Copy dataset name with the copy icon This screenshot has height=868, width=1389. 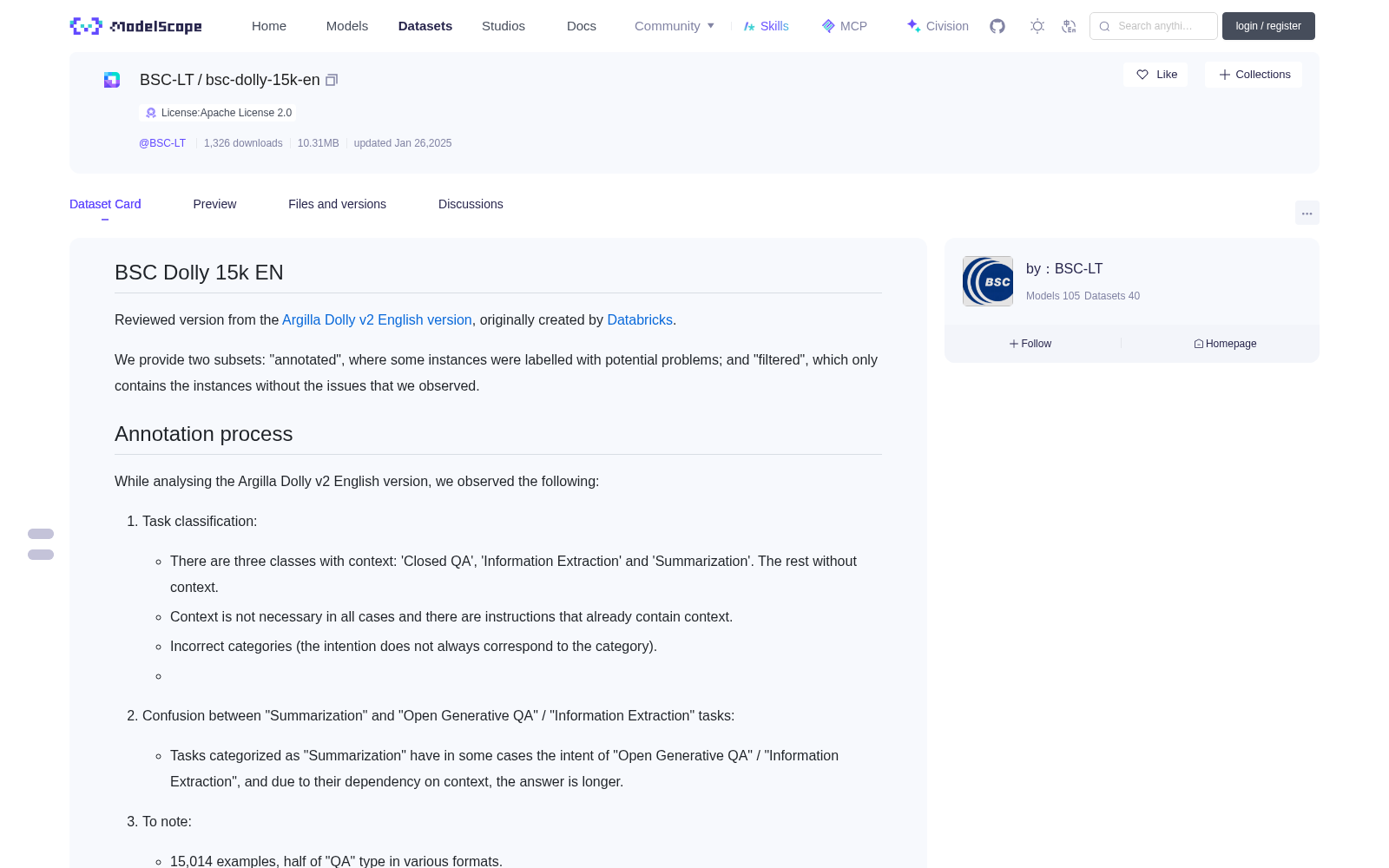point(332,80)
